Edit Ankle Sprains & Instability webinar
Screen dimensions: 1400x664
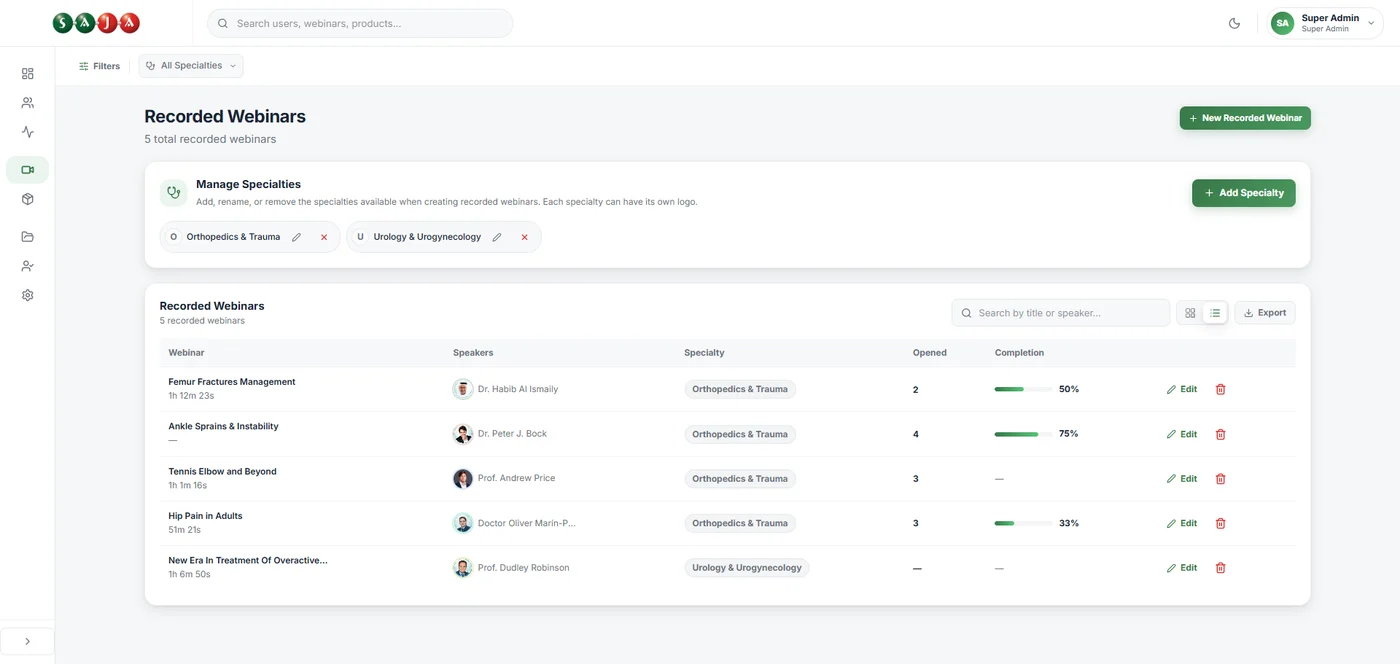(x=1182, y=434)
